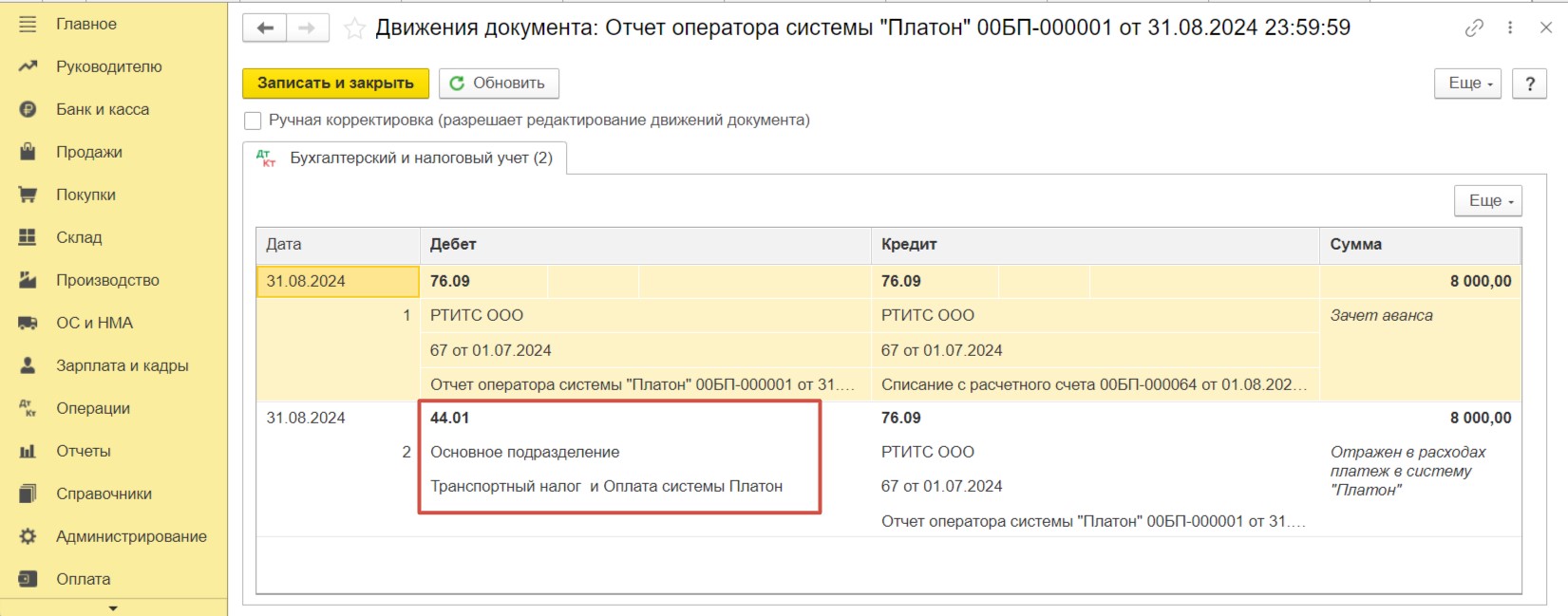This screenshot has height=616, width=1568.
Task: Expand the top Еще dropdown button
Action: (1467, 84)
